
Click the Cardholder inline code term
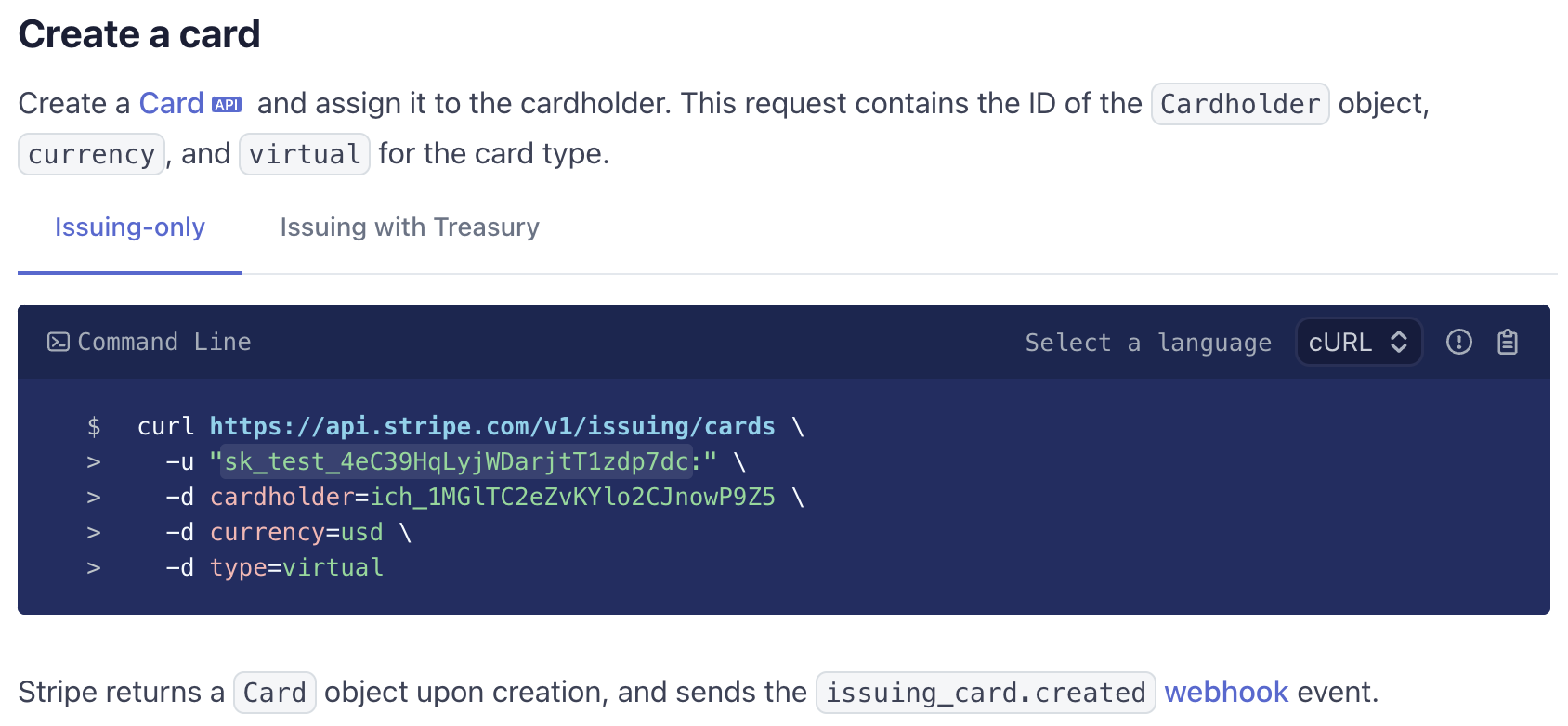[1240, 104]
